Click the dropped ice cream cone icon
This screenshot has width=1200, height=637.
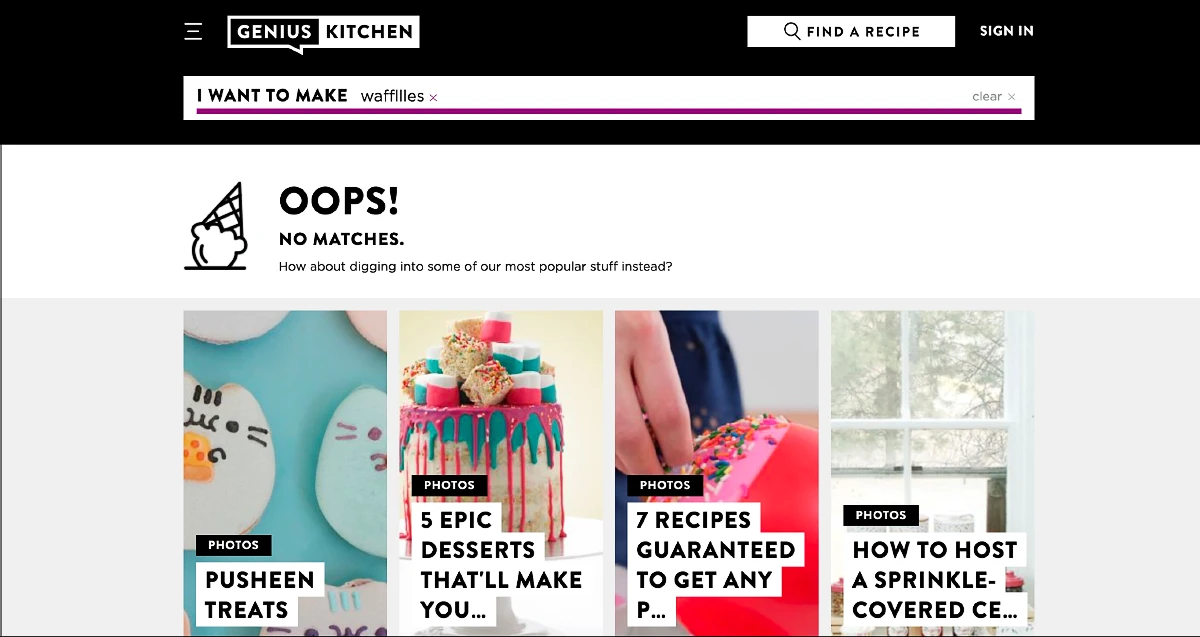(x=216, y=227)
